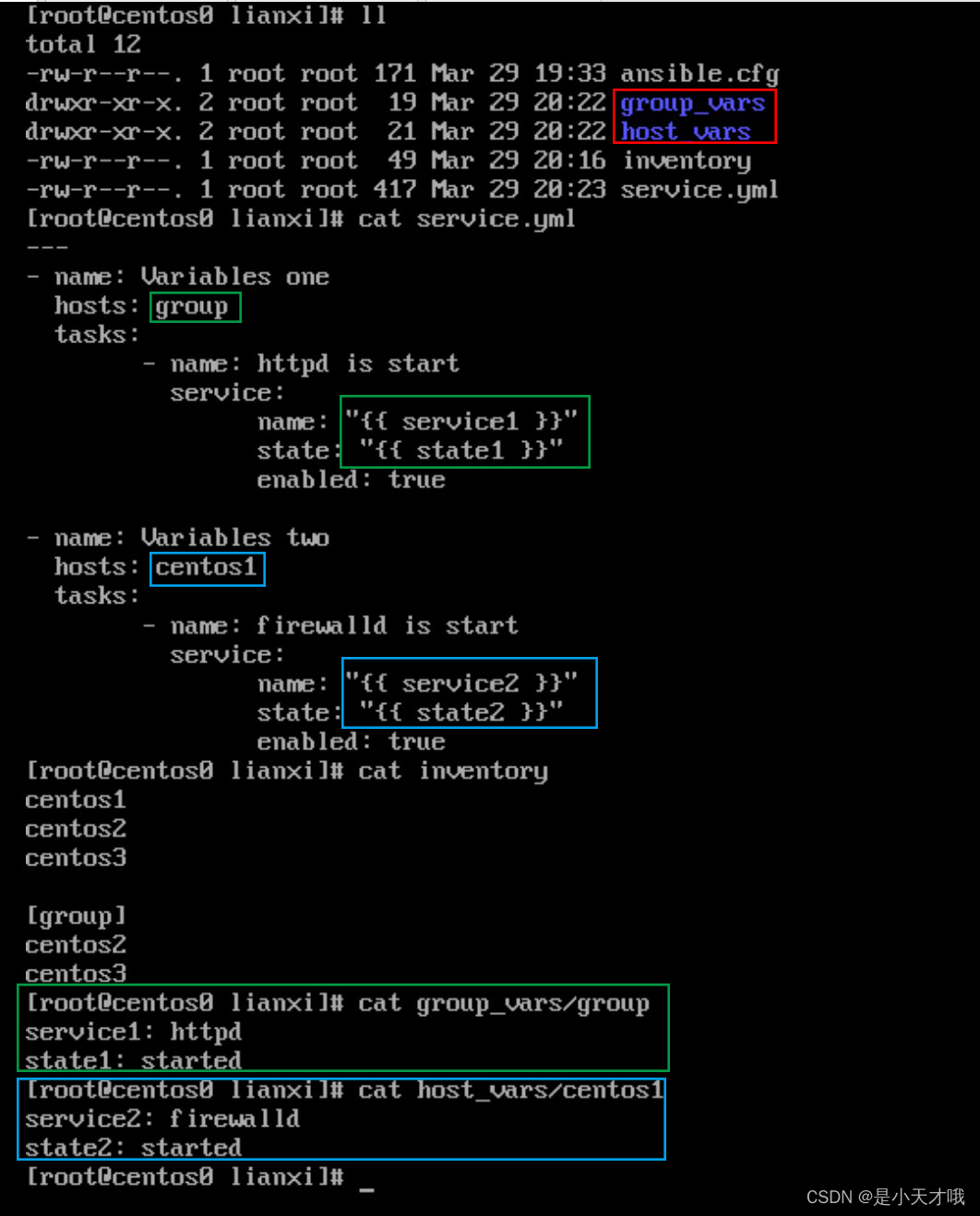The width and height of the screenshot is (980, 1216).
Task: Click 'enabled: true' under httpd service
Action: click(x=351, y=480)
